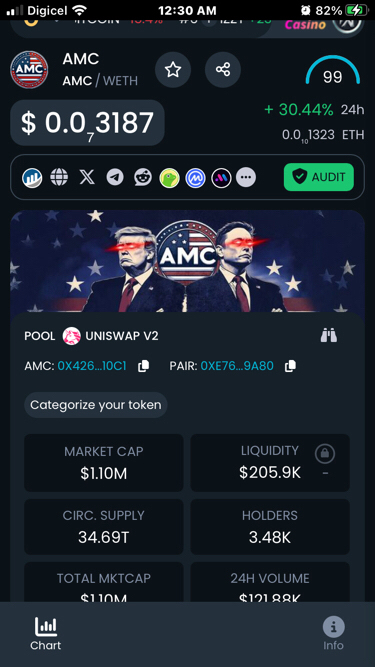375x667 pixels.
Task: Click the globe website icon
Action: tap(59, 177)
